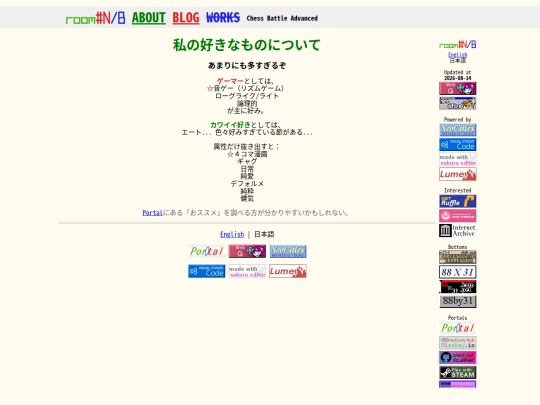Click the NeoCities badge in the footer

click(x=288, y=251)
